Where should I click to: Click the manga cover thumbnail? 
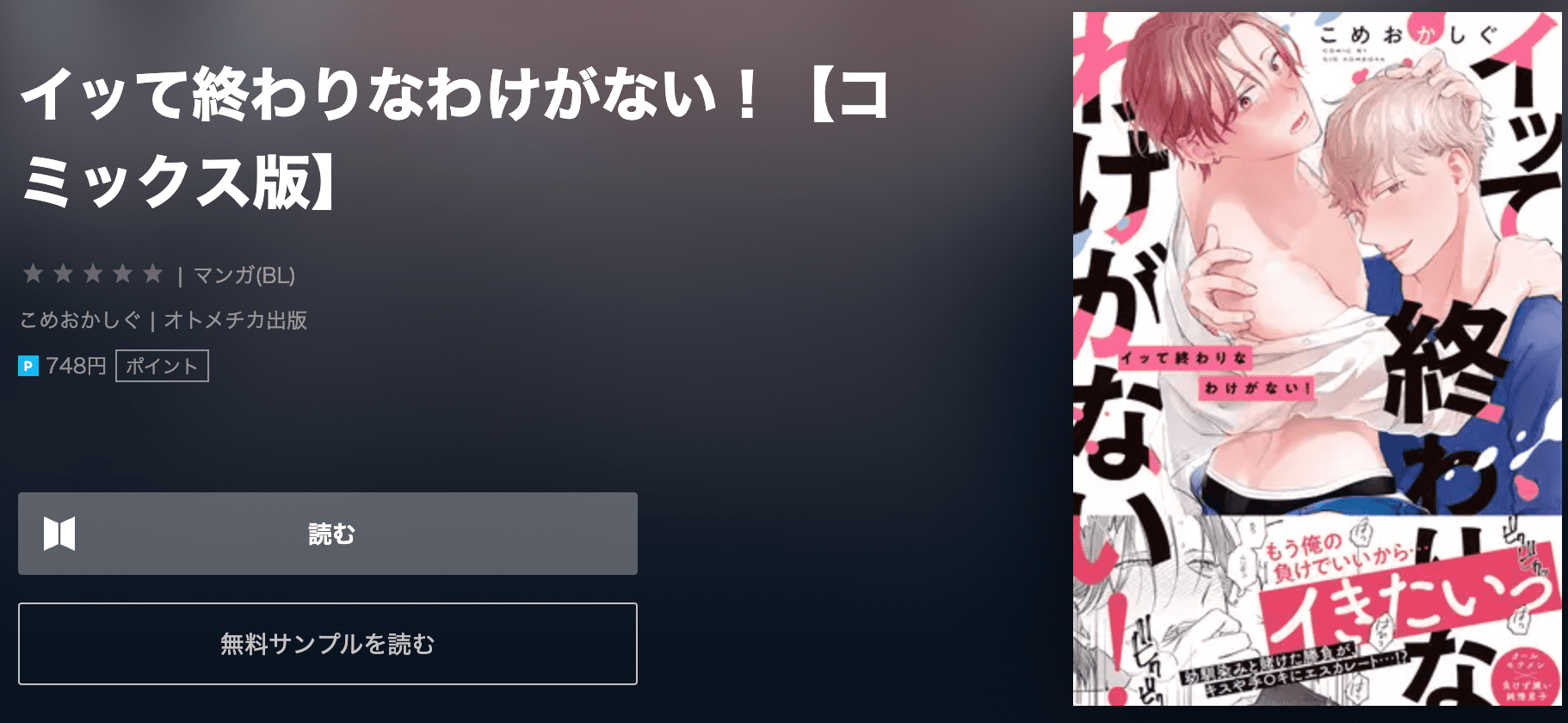coord(1317,359)
